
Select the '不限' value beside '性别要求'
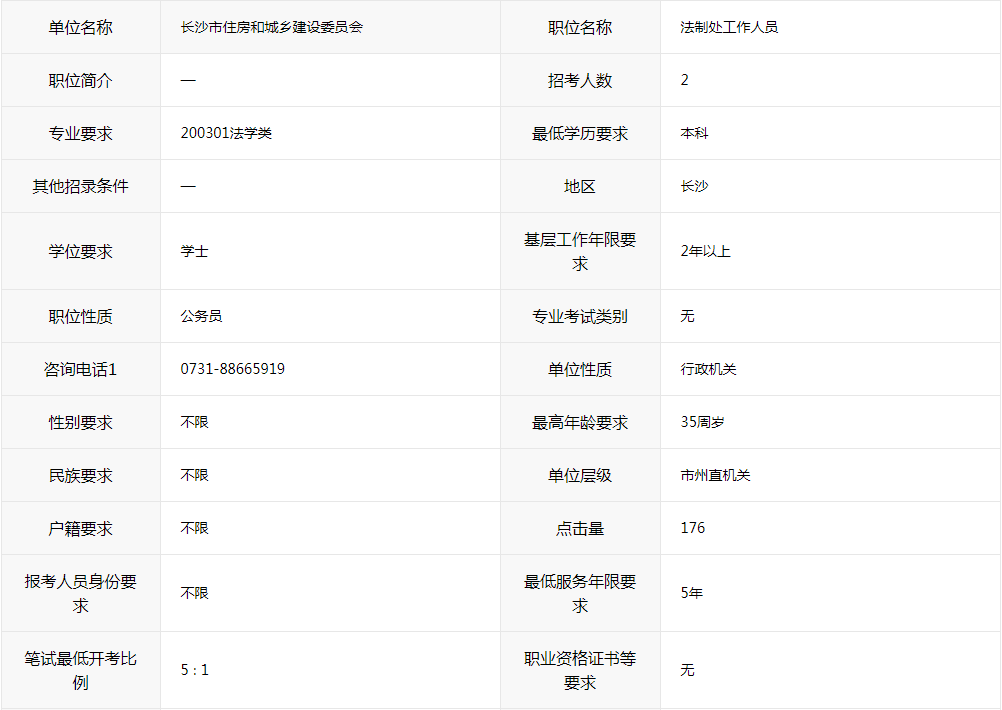point(194,422)
